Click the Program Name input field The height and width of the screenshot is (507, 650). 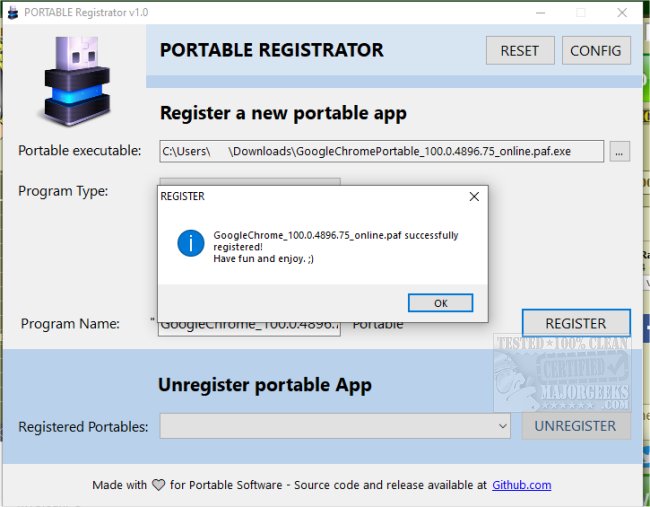pos(249,328)
